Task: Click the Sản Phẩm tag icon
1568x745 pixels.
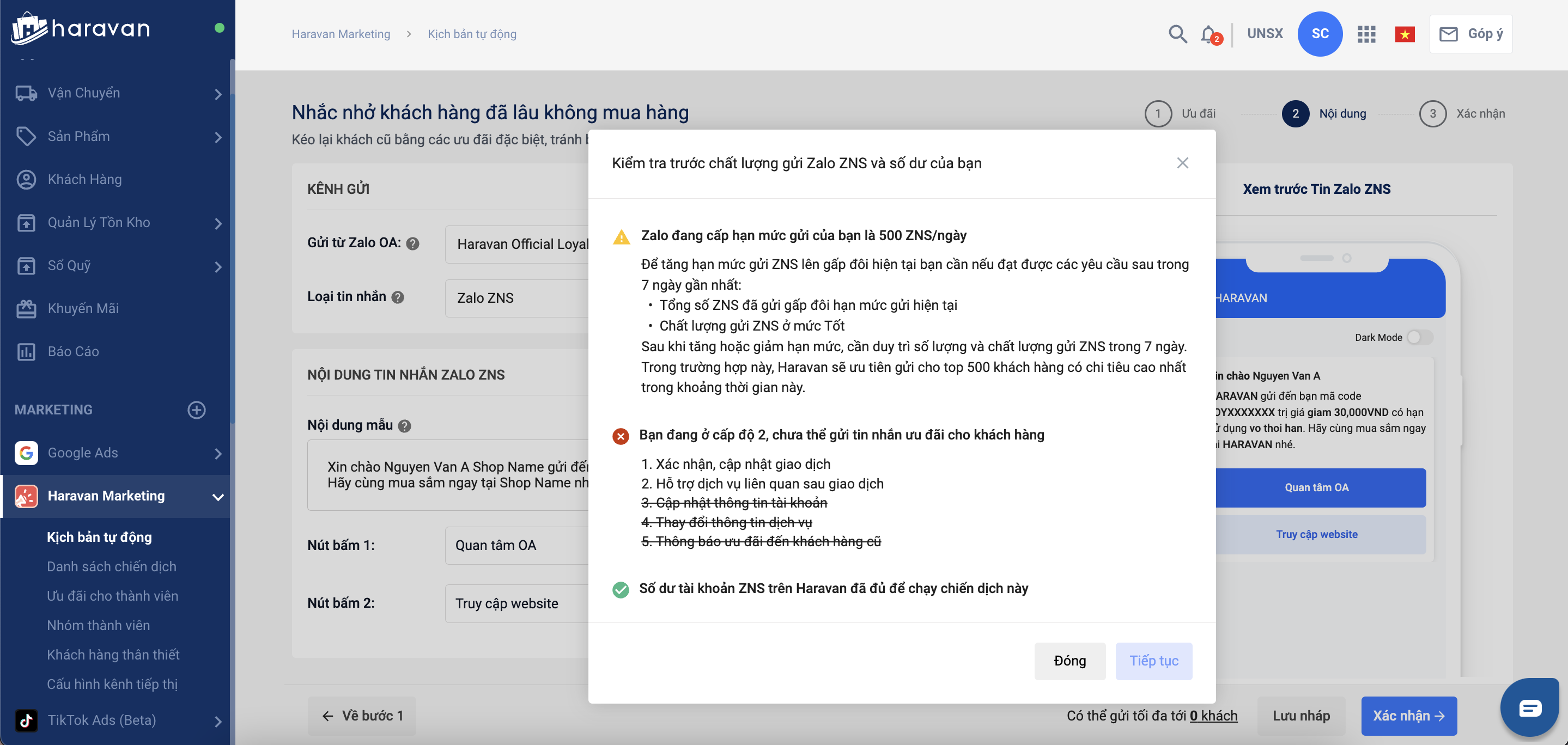Action: click(26, 136)
